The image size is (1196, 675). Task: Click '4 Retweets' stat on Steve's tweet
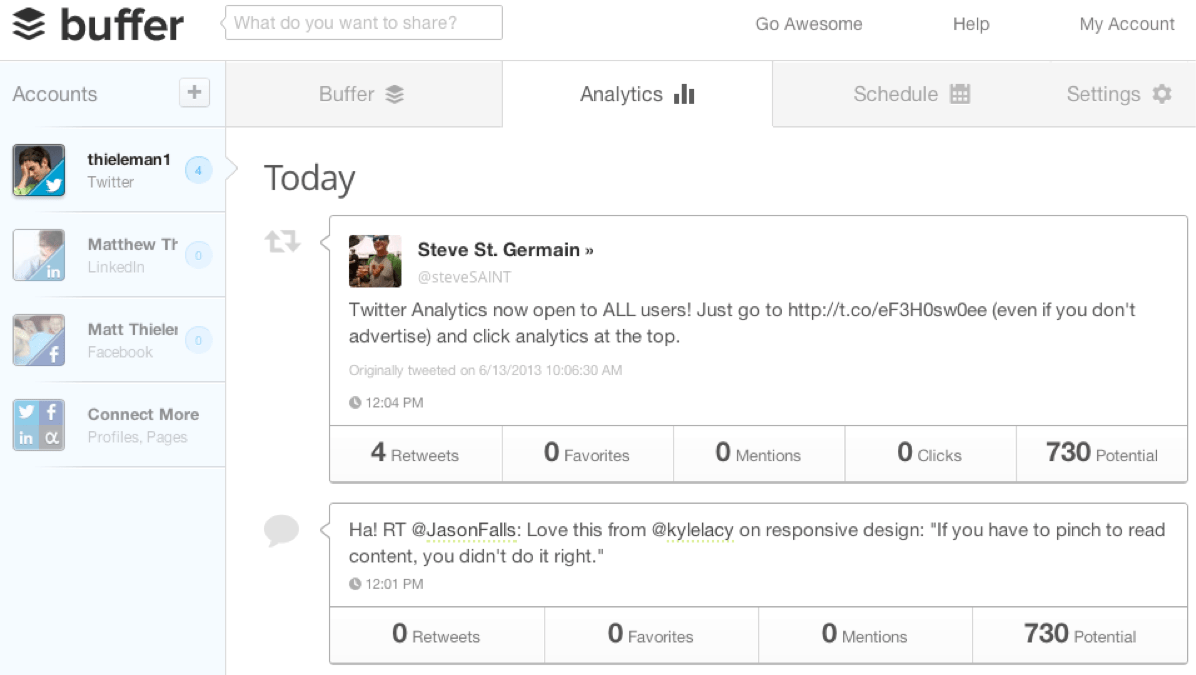click(416, 453)
